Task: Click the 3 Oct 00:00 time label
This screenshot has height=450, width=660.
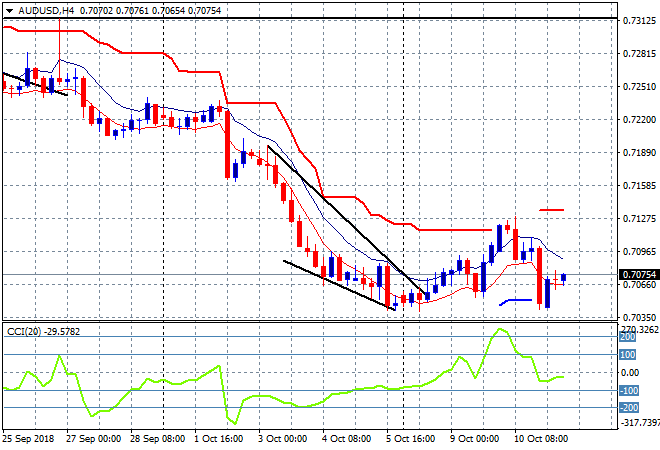Action: 282,439
